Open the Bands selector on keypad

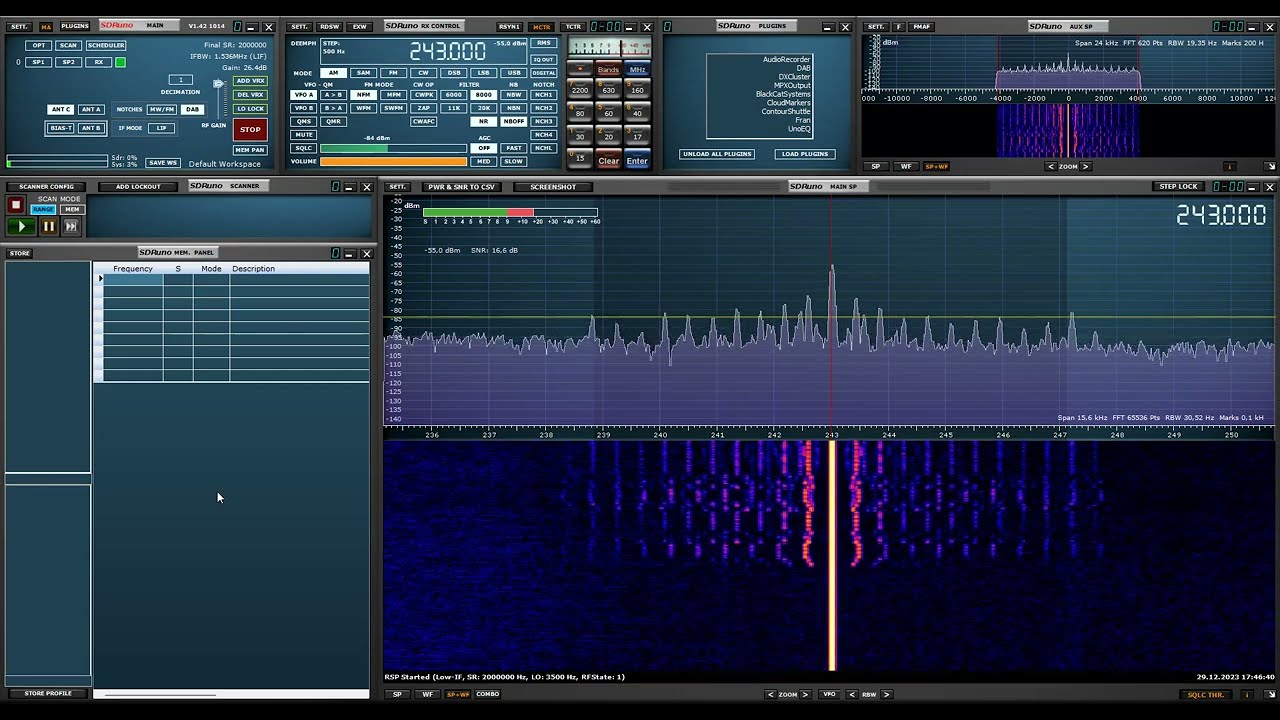tap(608, 70)
